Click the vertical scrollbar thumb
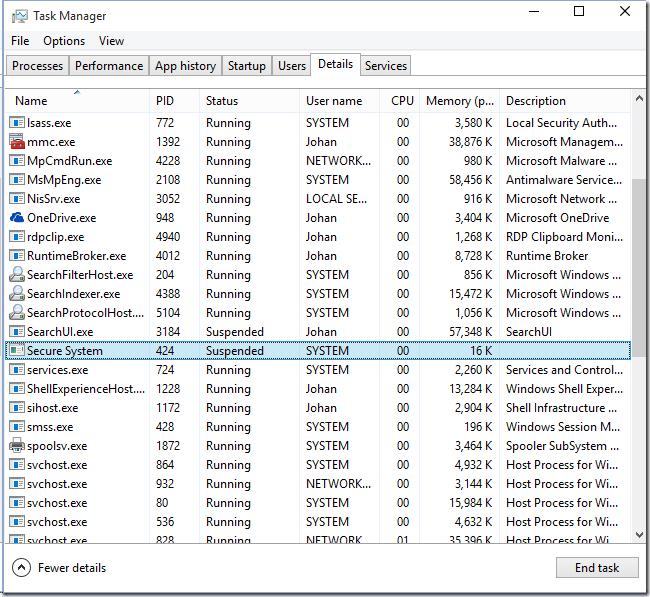The image size is (650, 597). point(640,270)
